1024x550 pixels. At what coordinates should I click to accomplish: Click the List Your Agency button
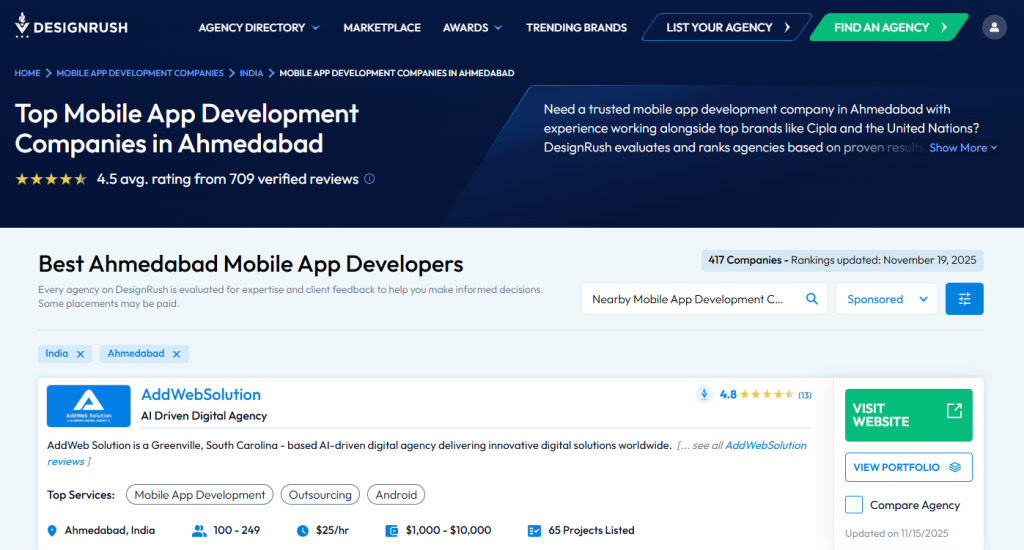727,27
